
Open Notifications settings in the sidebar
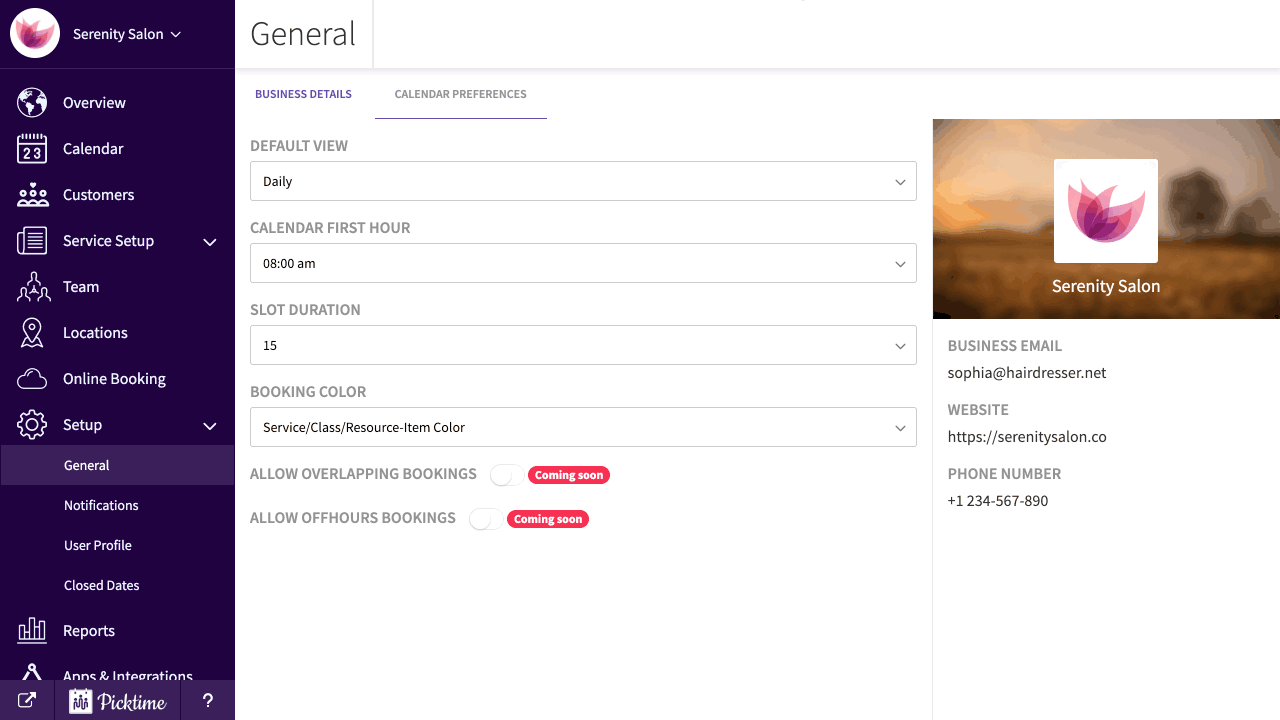101,505
